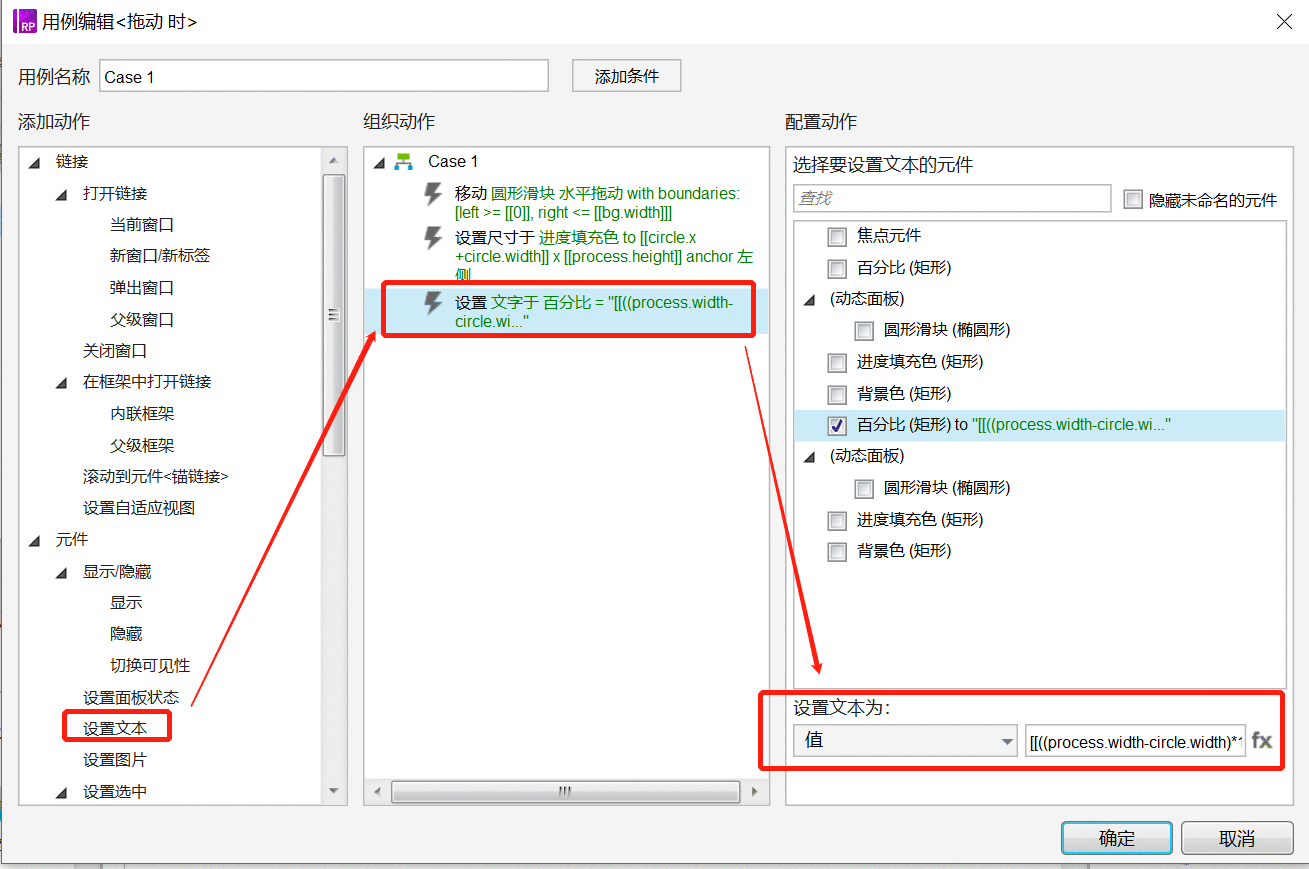Click the 添加动作 scroll up arrow
Viewport: 1309px width, 869px height.
click(x=334, y=161)
